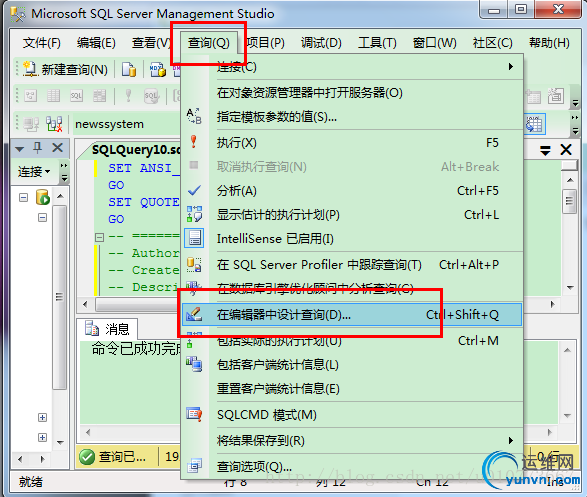Click the blue checkmark Parse (分析) icon
587x497 pixels.
pyautogui.click(x=194, y=190)
